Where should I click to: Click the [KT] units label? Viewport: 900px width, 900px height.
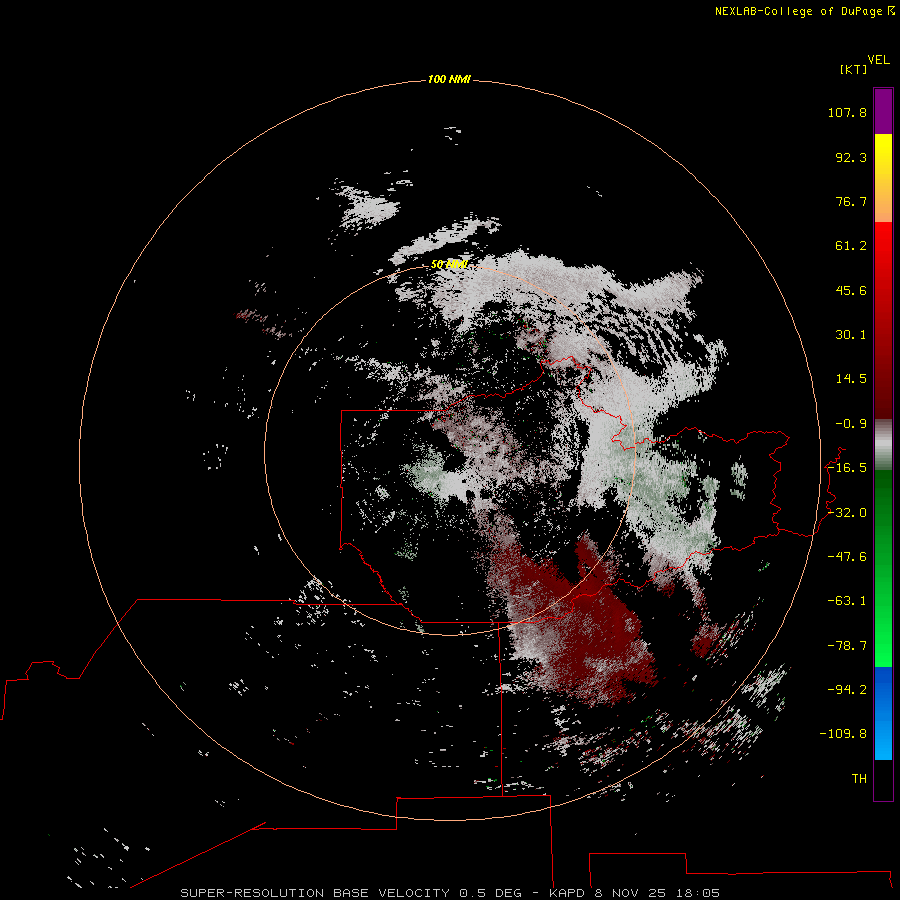point(854,69)
